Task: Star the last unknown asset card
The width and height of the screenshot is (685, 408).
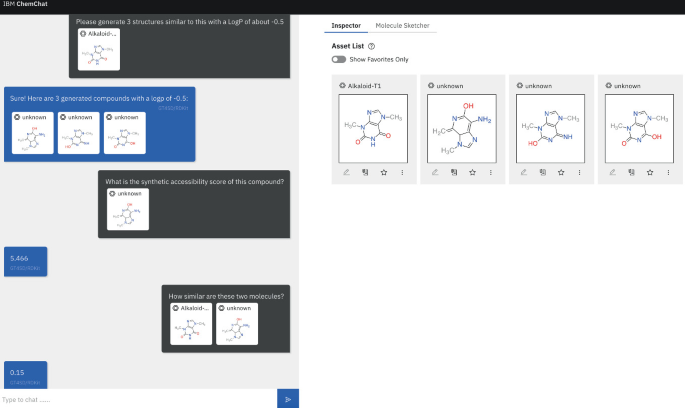Action: (x=650, y=172)
